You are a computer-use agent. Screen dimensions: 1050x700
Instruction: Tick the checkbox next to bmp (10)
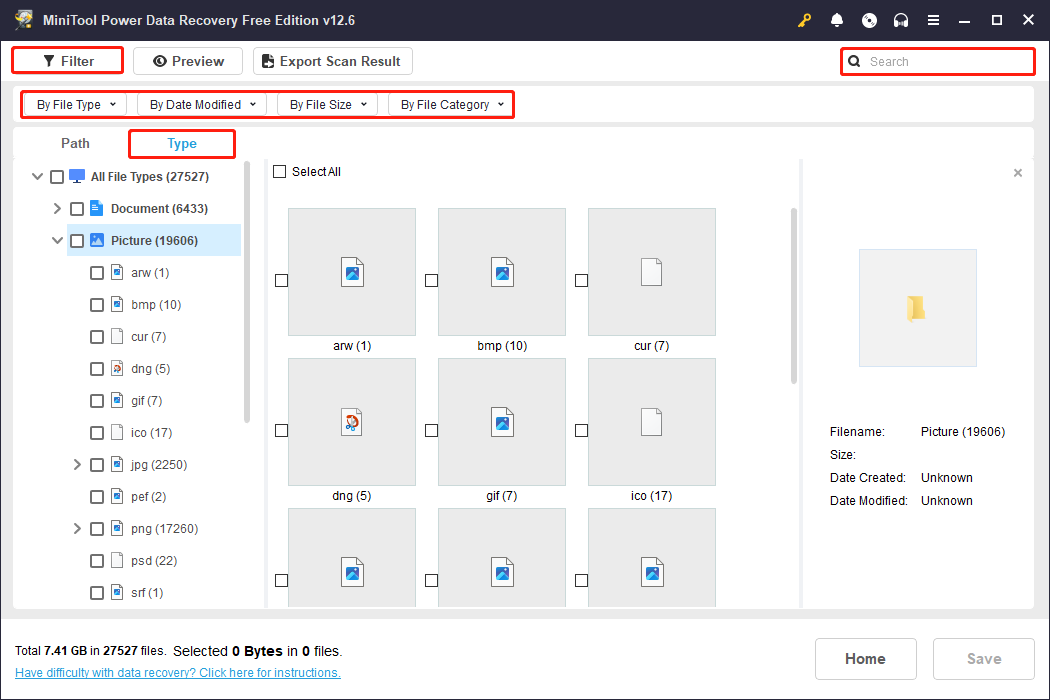97,304
